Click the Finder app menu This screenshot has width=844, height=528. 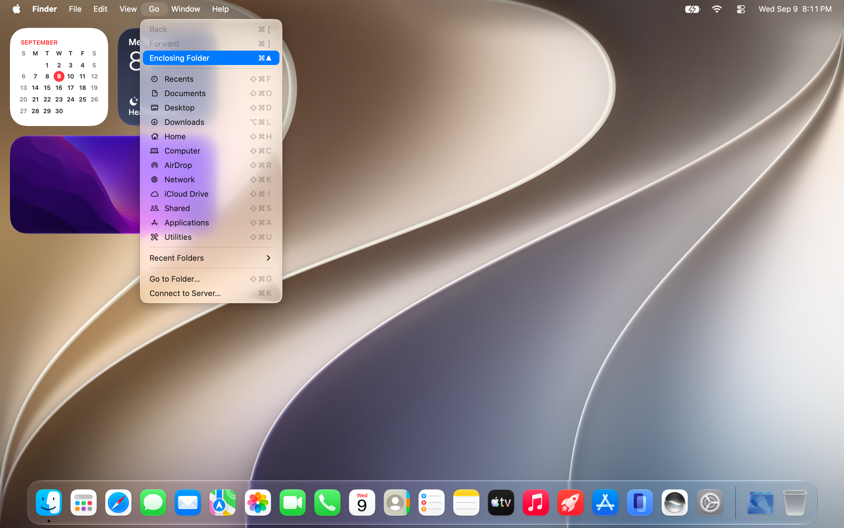pyautogui.click(x=44, y=9)
